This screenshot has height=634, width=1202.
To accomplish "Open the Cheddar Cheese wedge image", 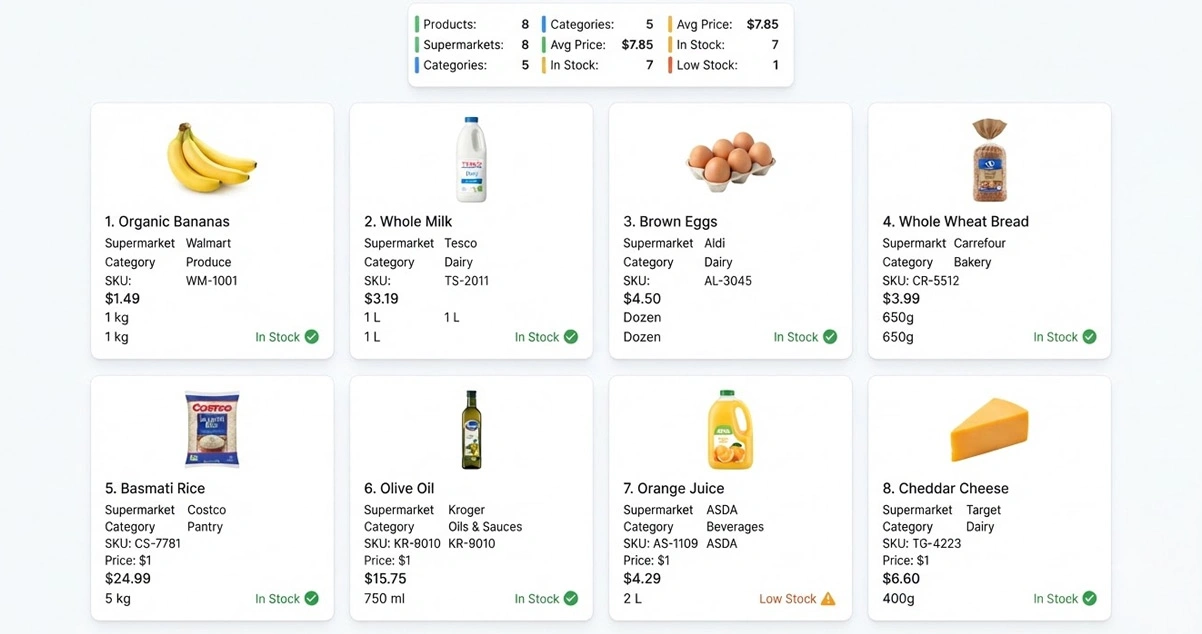I will tap(989, 429).
